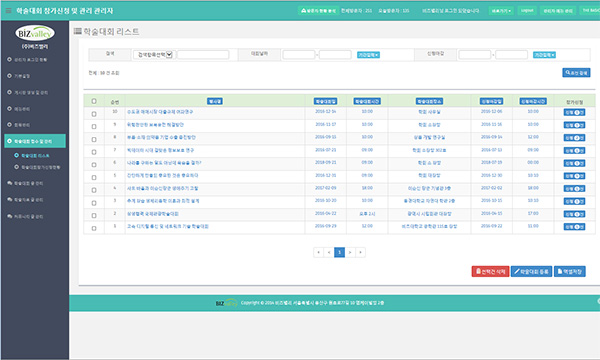Viewport: 600px width, 360px height.
Task: Open basic settings (기본설정) sidebar item
Action: pos(22,76)
